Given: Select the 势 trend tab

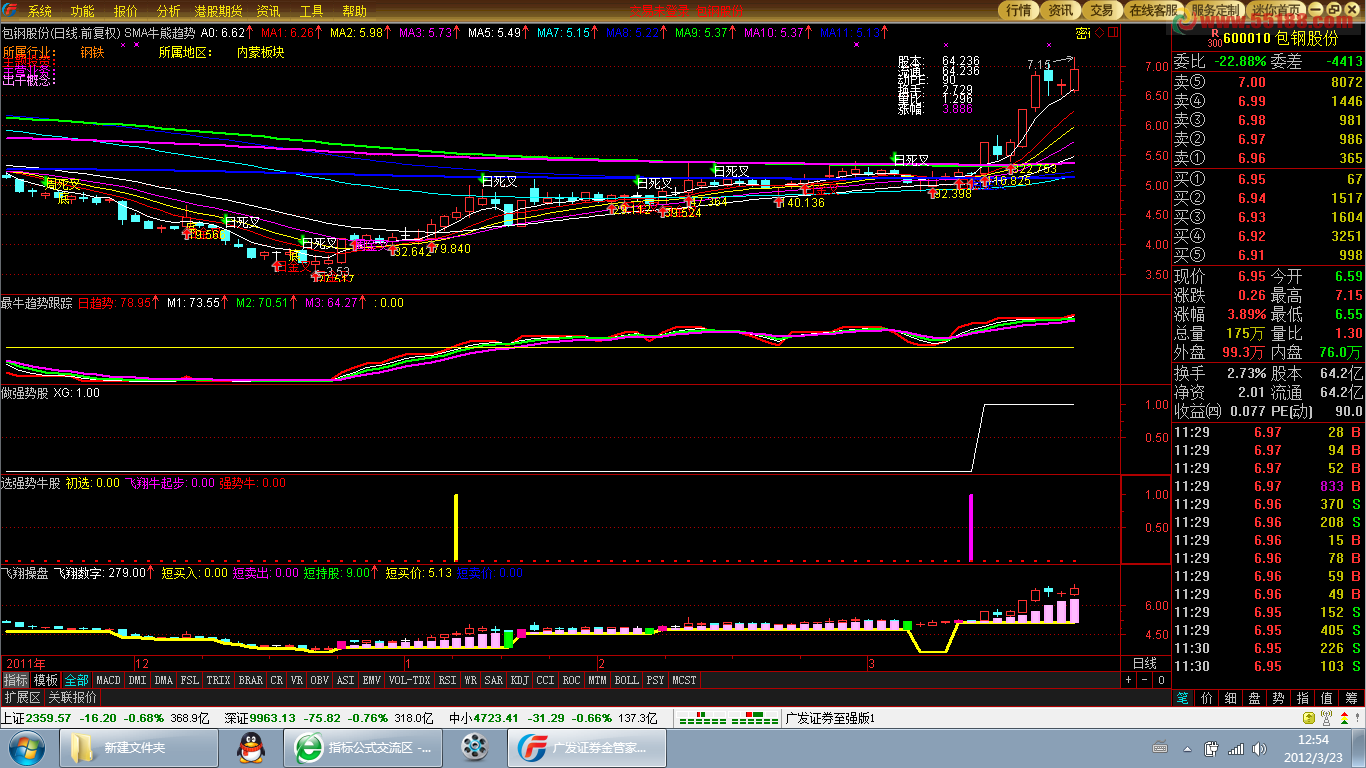Looking at the screenshot, I should pos(1279,698).
